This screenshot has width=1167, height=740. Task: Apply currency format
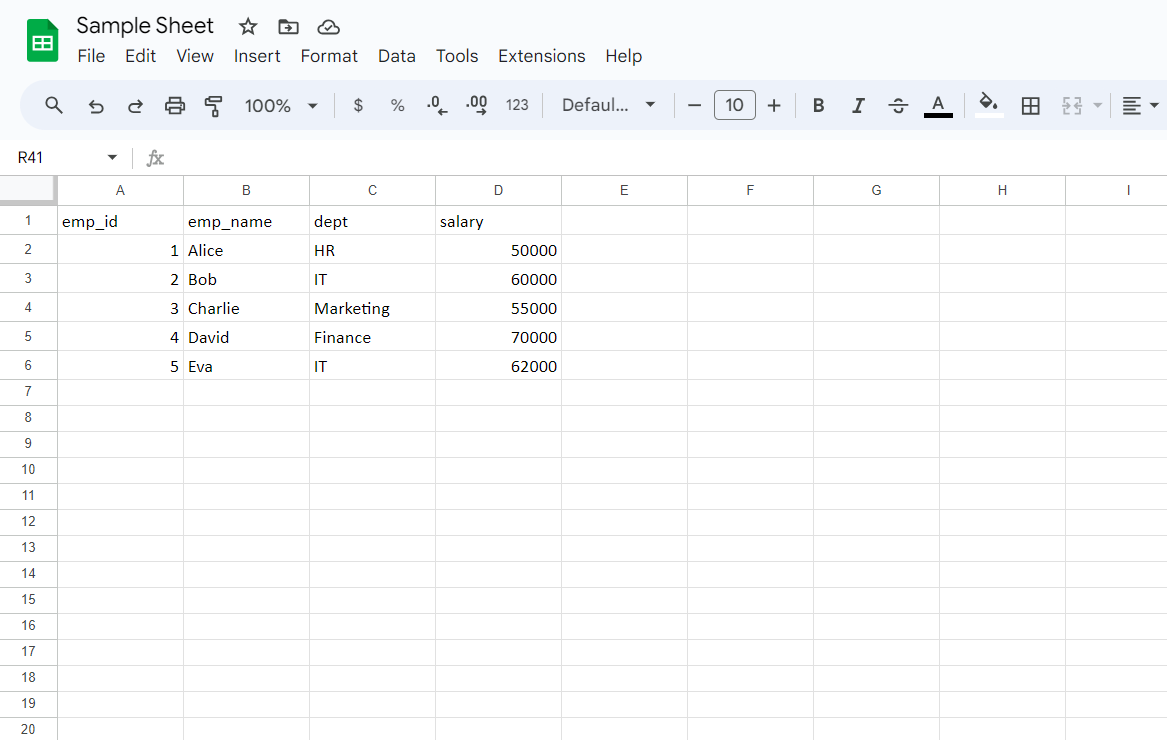[357, 105]
